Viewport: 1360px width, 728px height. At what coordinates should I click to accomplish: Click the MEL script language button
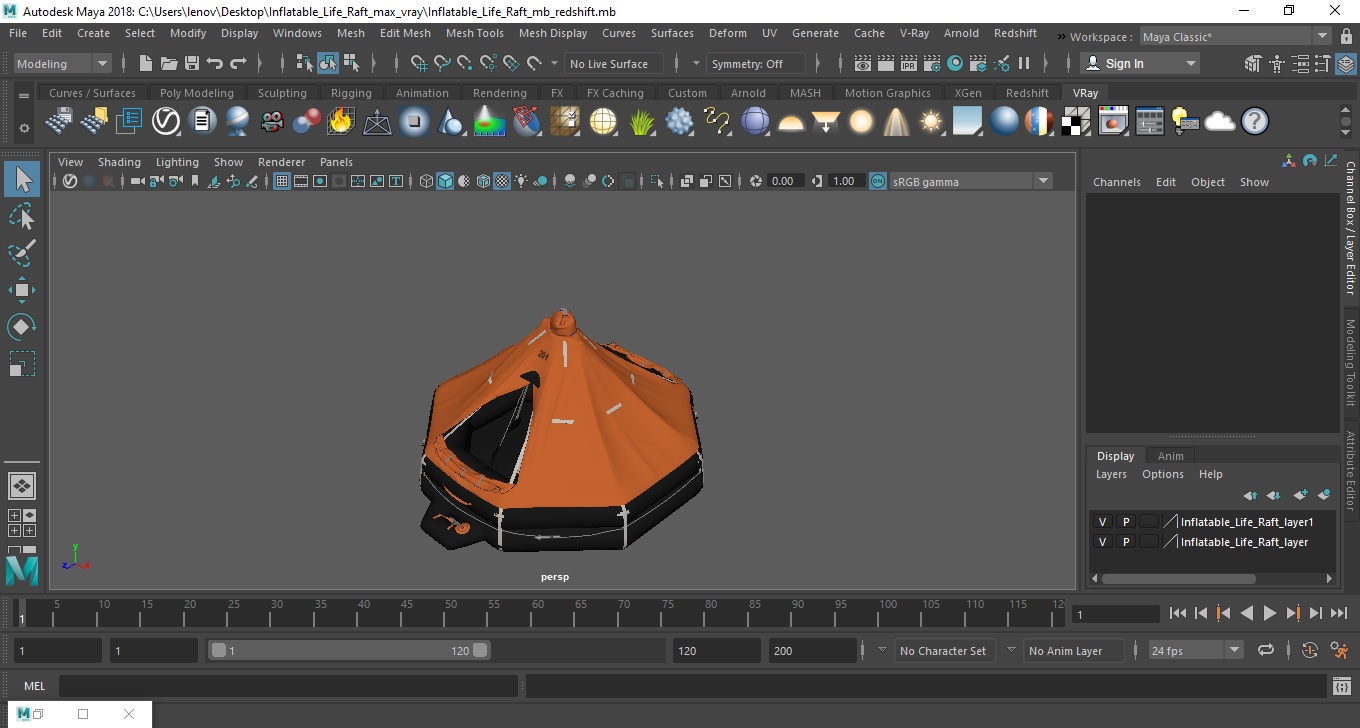[x=35, y=686]
